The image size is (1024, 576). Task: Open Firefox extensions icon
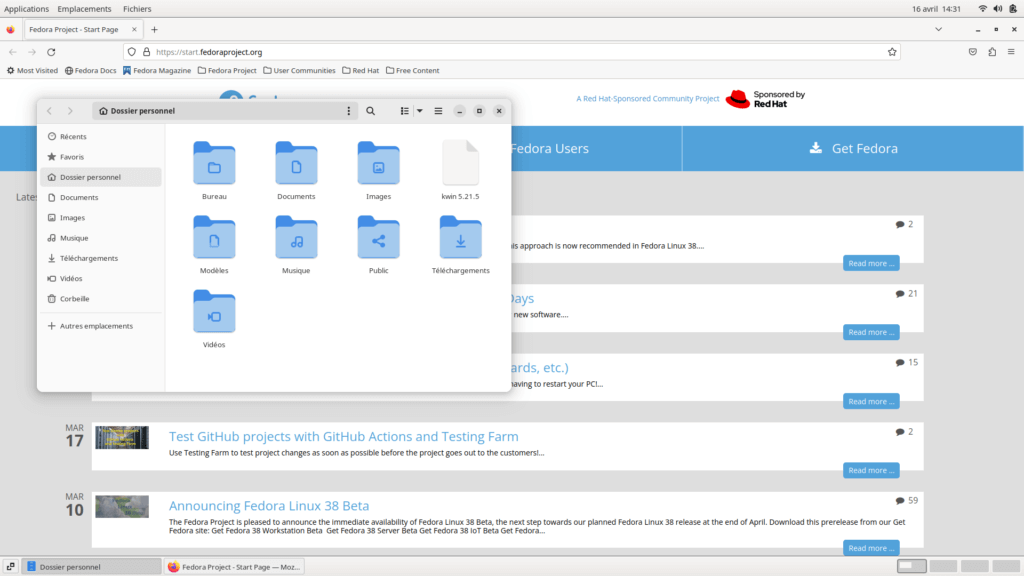992,52
